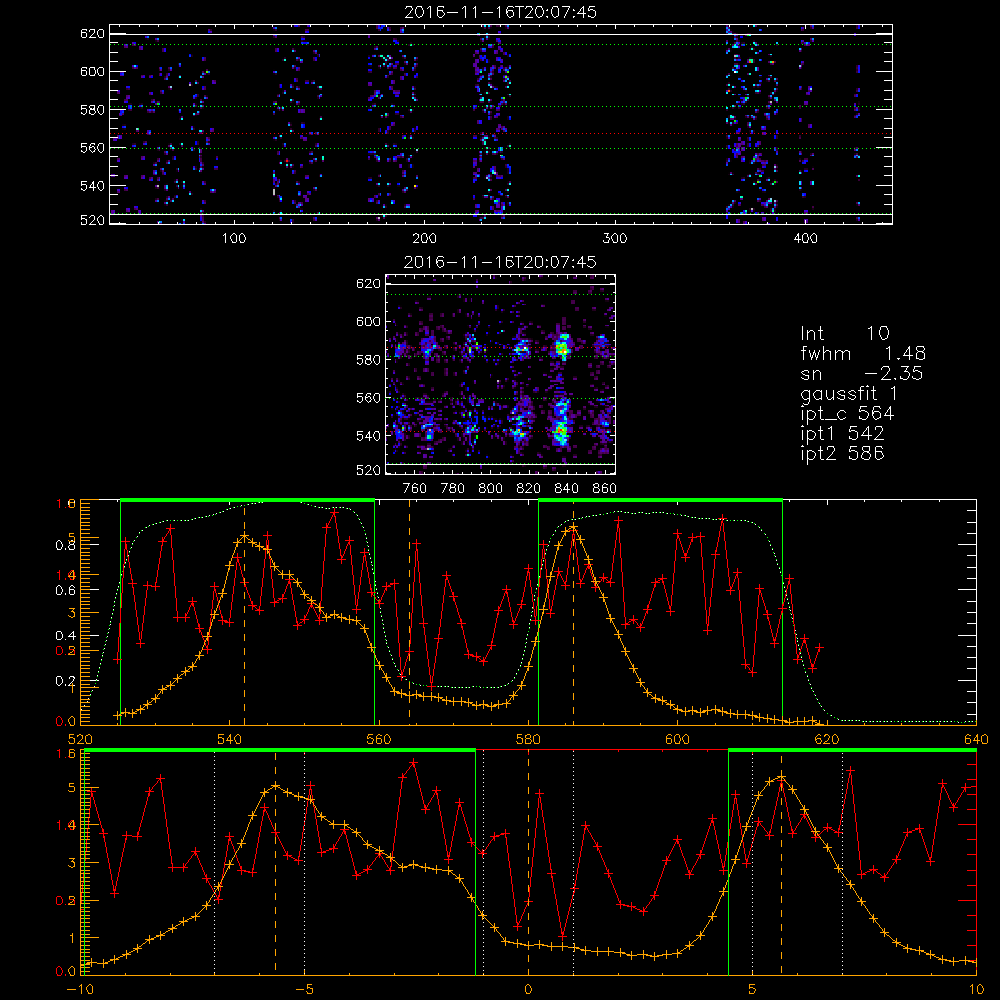
Task: Click the dashed orange marker at 564 in the profile plot
Action: [409, 612]
